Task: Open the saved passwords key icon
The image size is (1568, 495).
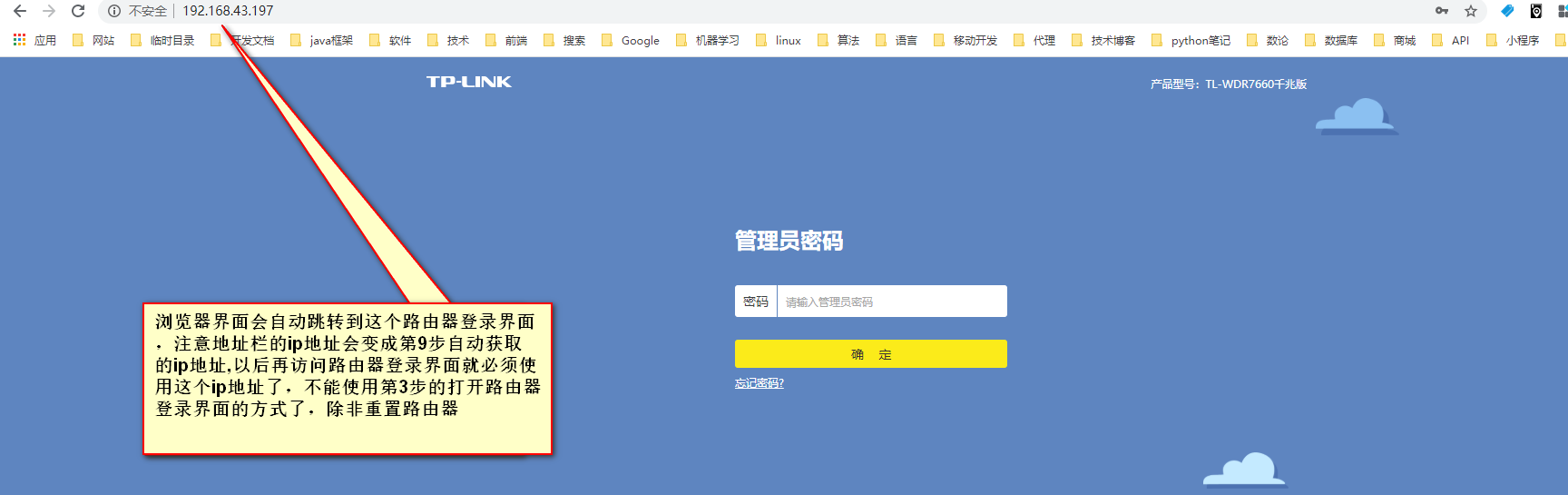Action: [x=1442, y=11]
